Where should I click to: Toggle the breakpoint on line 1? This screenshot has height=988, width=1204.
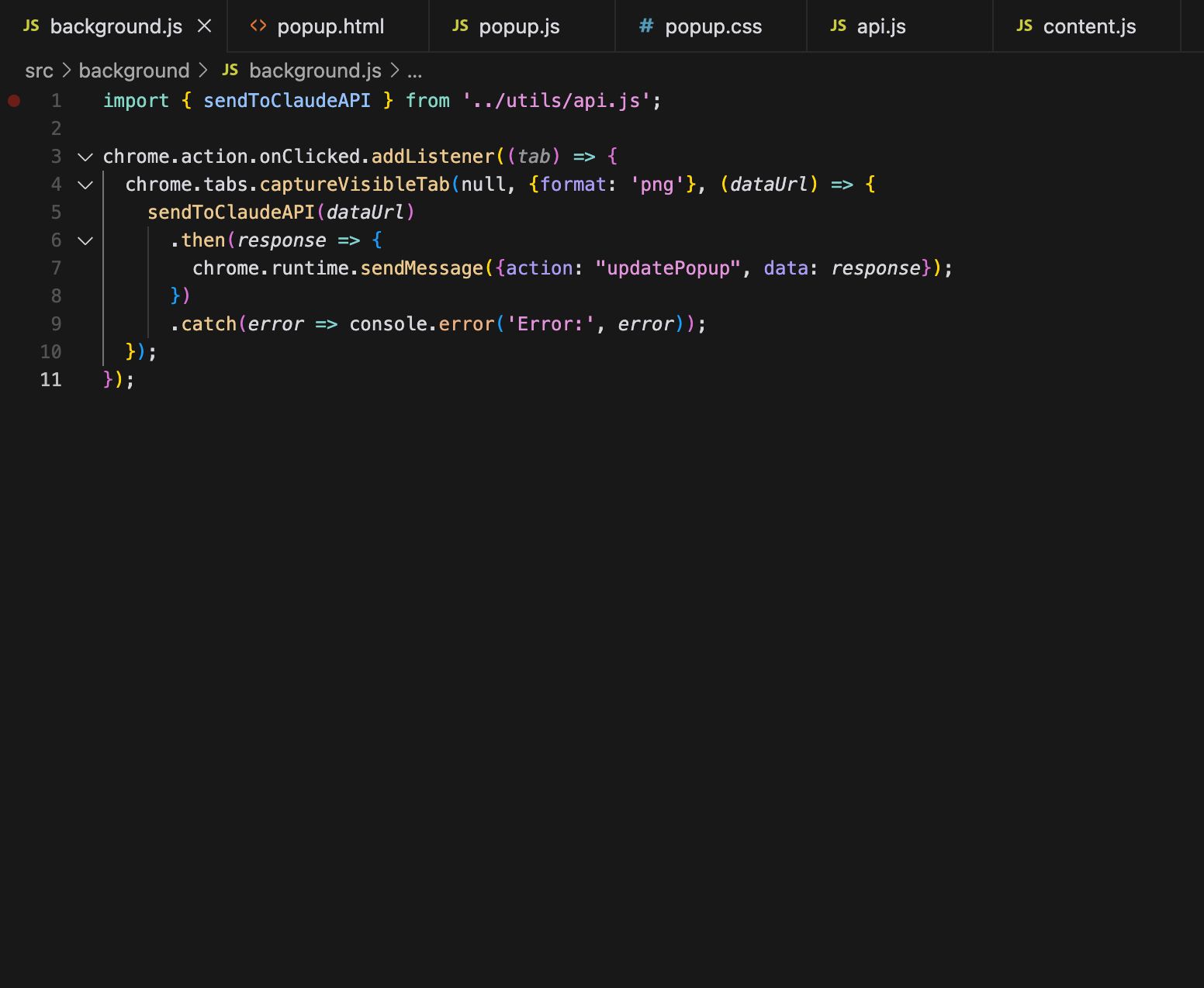[x=14, y=101]
